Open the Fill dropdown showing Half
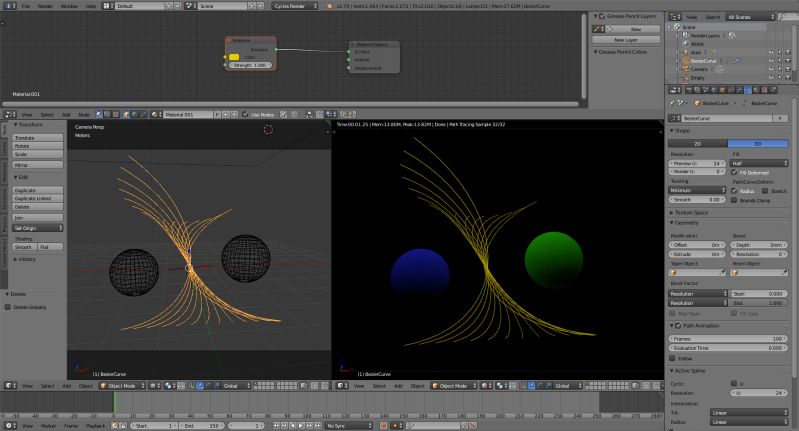 point(759,163)
